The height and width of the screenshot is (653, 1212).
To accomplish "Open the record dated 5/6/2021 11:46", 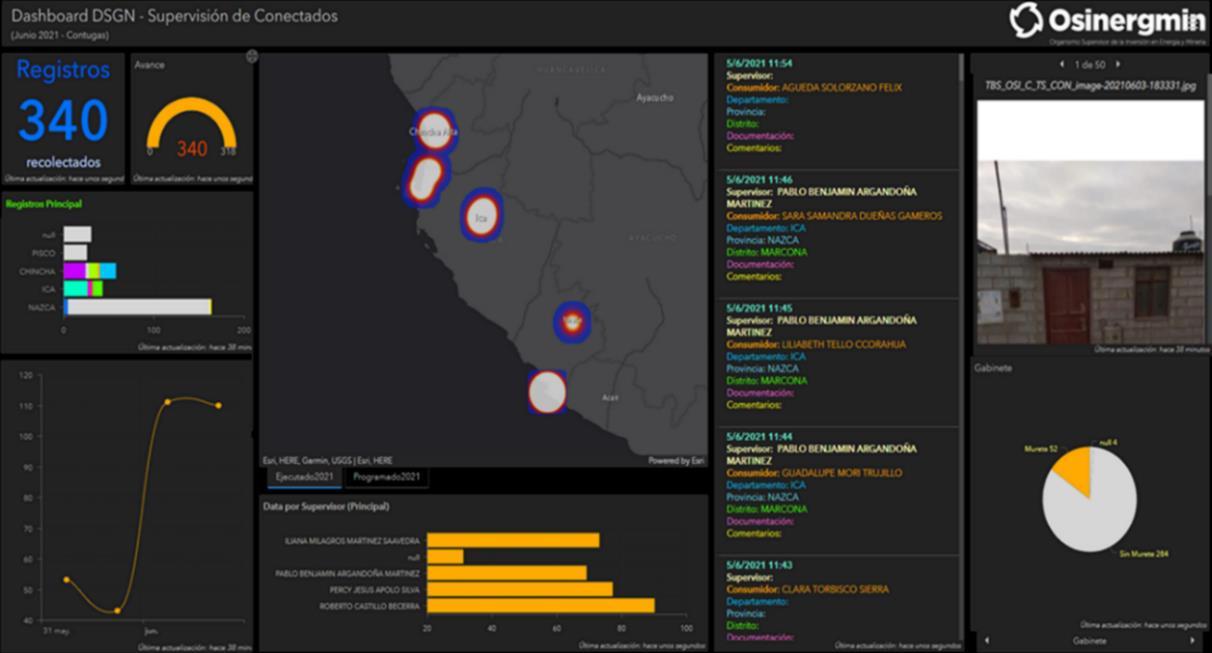I will (836, 234).
